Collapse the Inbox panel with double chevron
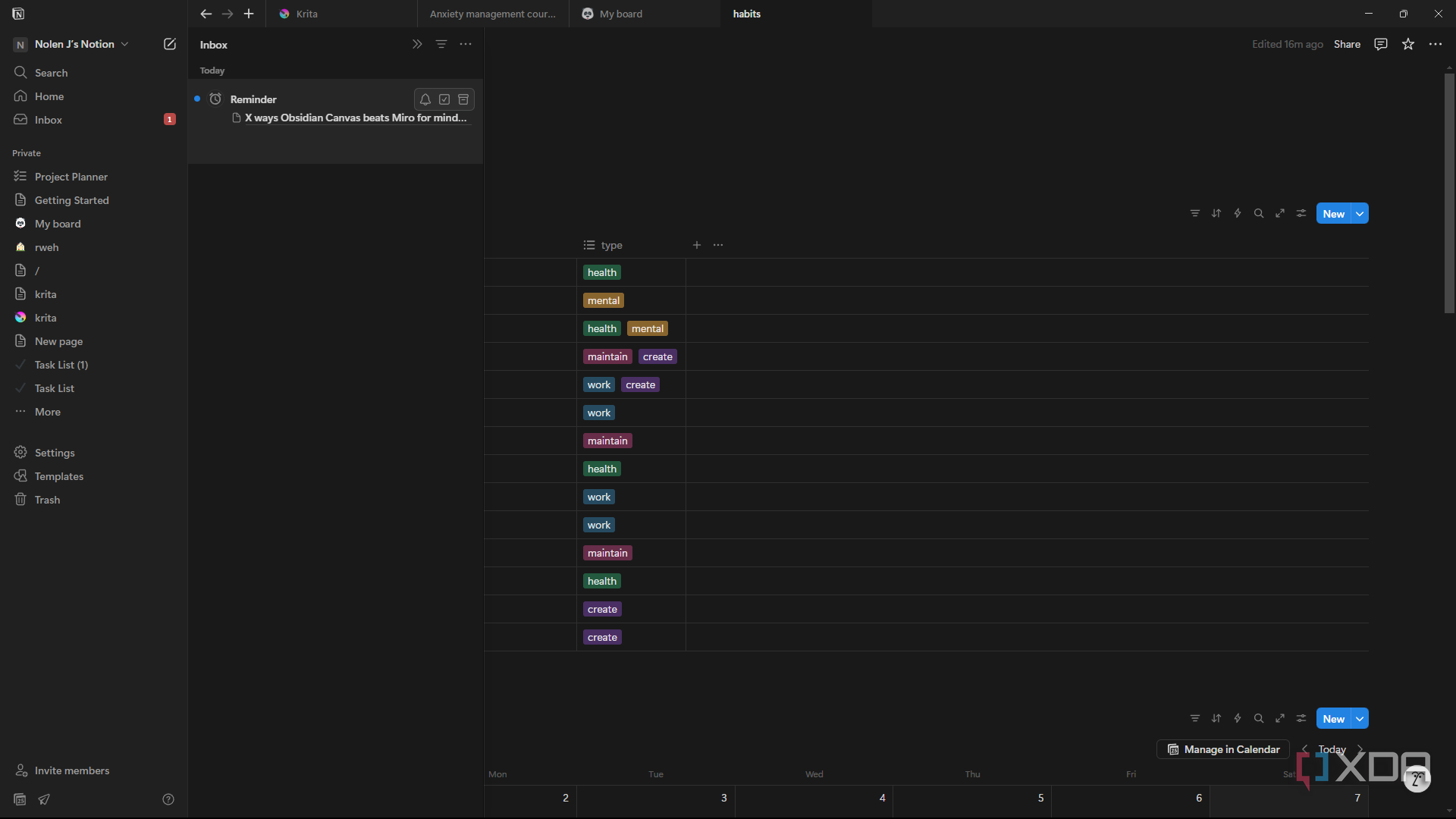Screen dimensions: 1456x819 (x=417, y=44)
